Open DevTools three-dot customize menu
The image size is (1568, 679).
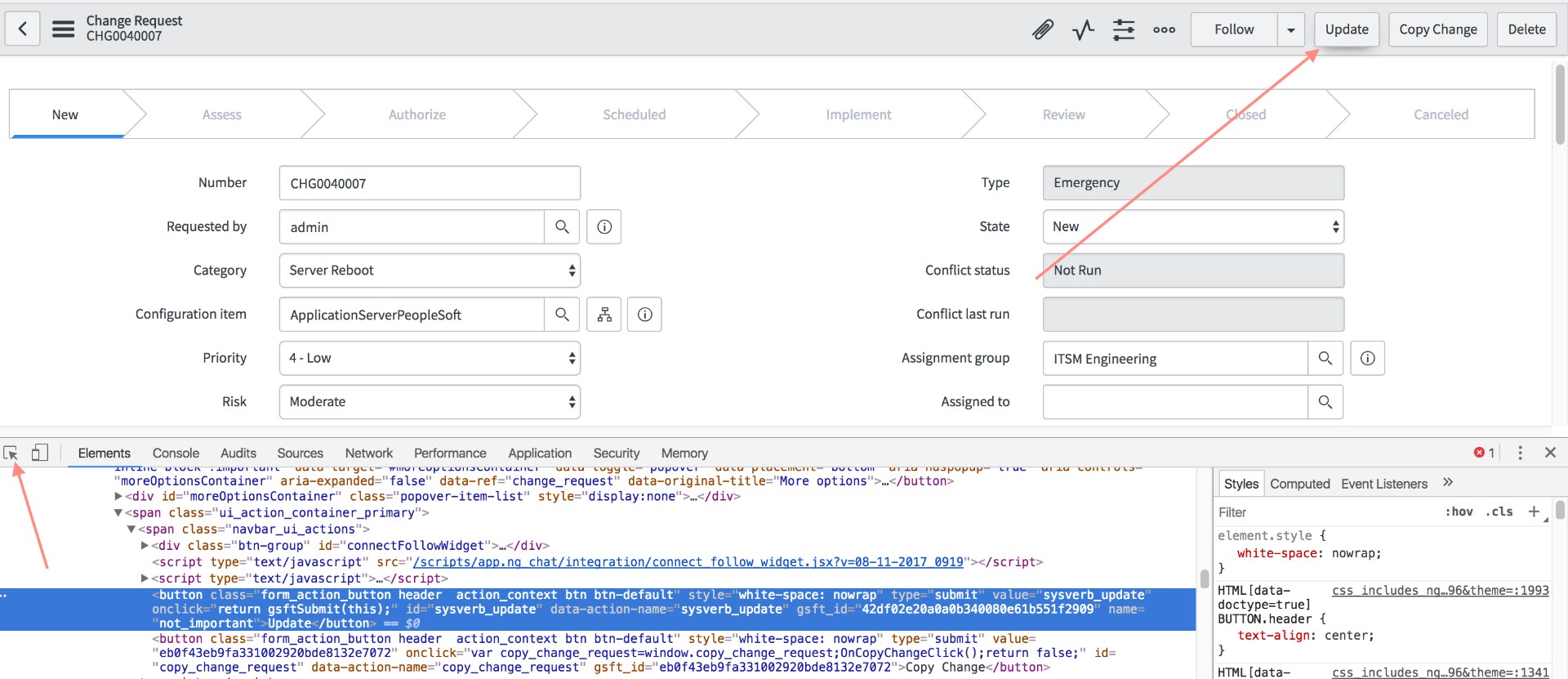(1520, 453)
